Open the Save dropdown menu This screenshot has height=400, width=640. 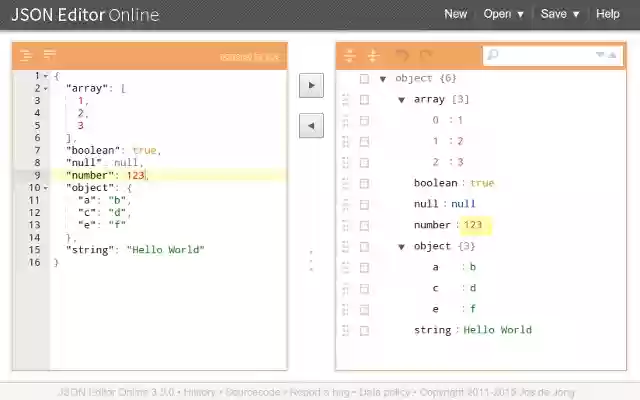pyautogui.click(x=560, y=14)
